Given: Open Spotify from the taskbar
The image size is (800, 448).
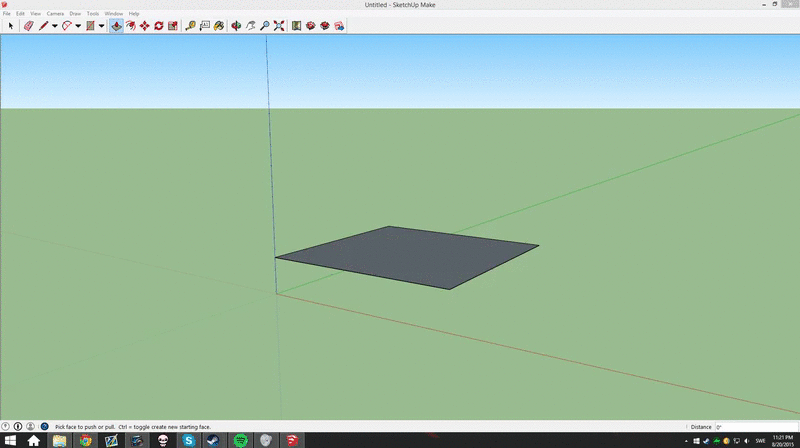Looking at the screenshot, I should (240, 440).
